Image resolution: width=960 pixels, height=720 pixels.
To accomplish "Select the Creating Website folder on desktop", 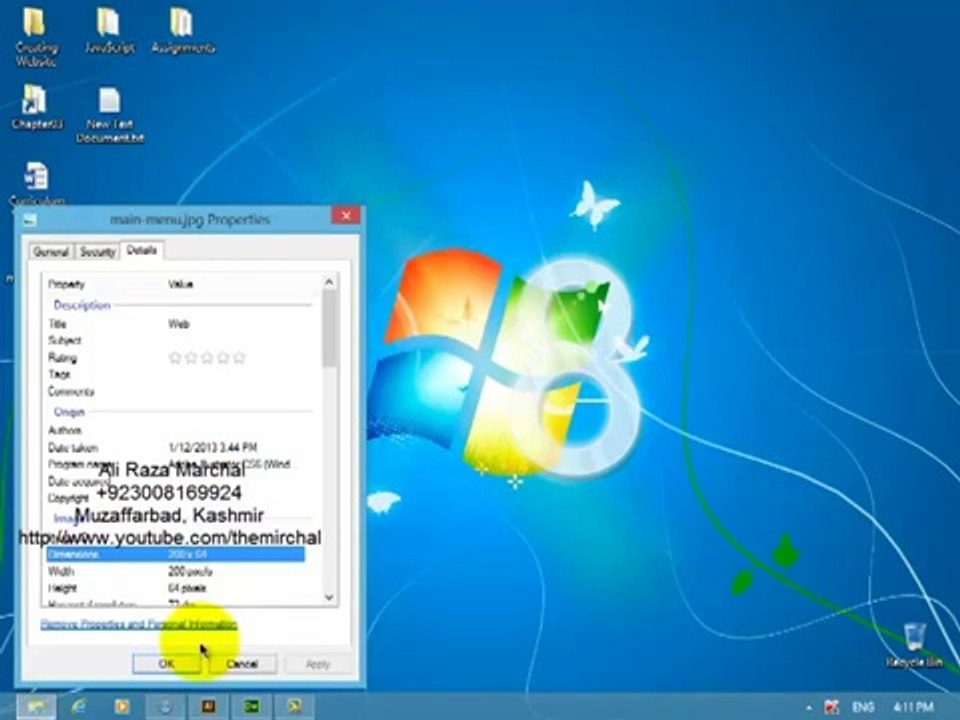I will tap(35, 37).
